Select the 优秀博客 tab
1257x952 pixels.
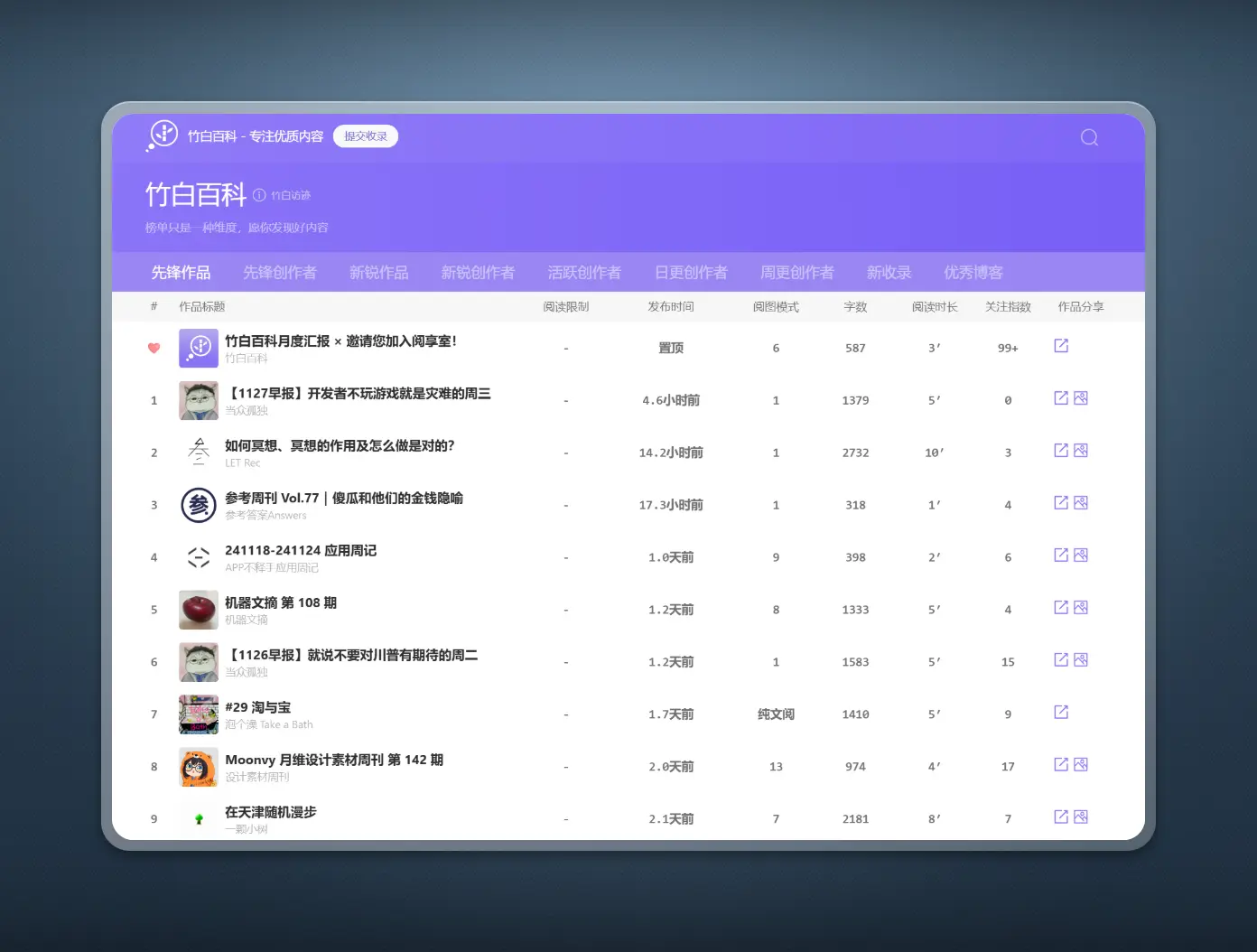(x=973, y=273)
